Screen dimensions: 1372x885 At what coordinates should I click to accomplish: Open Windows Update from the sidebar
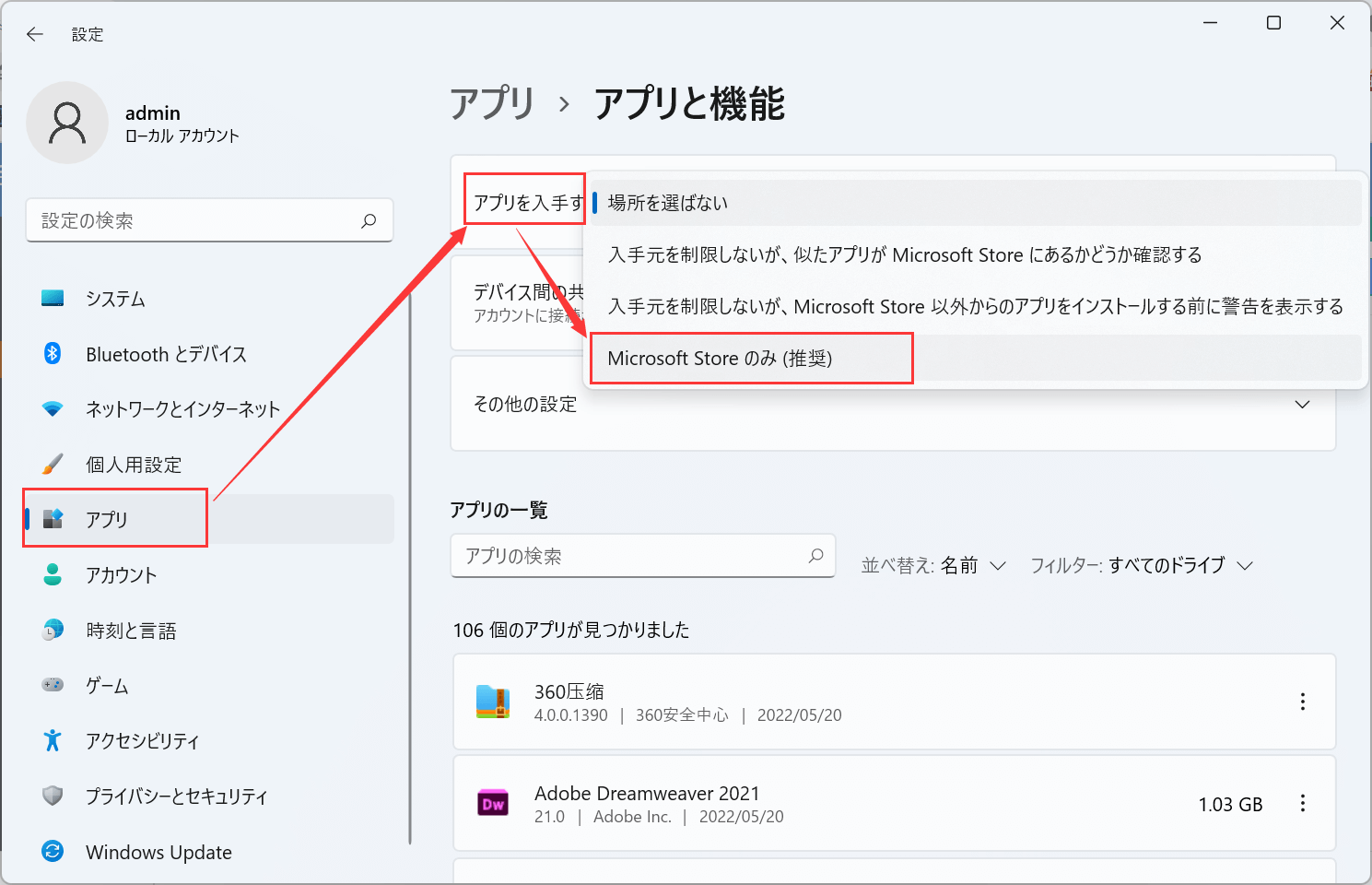click(158, 852)
